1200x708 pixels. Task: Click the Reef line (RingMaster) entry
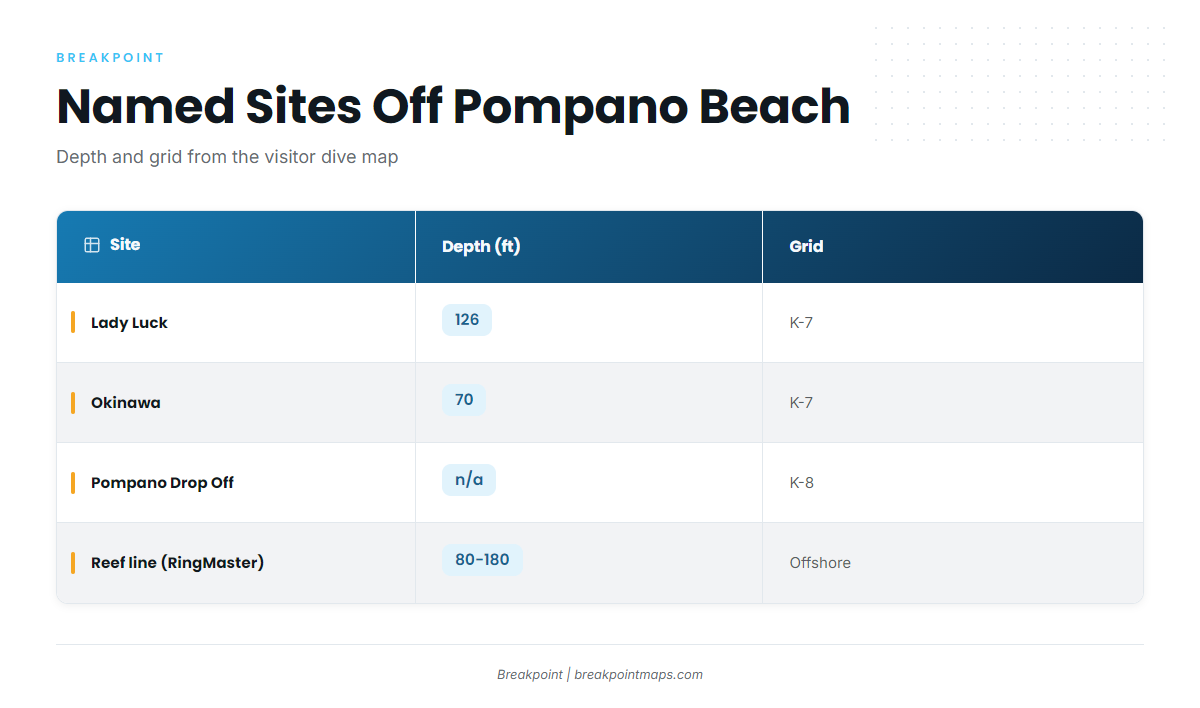(177, 563)
